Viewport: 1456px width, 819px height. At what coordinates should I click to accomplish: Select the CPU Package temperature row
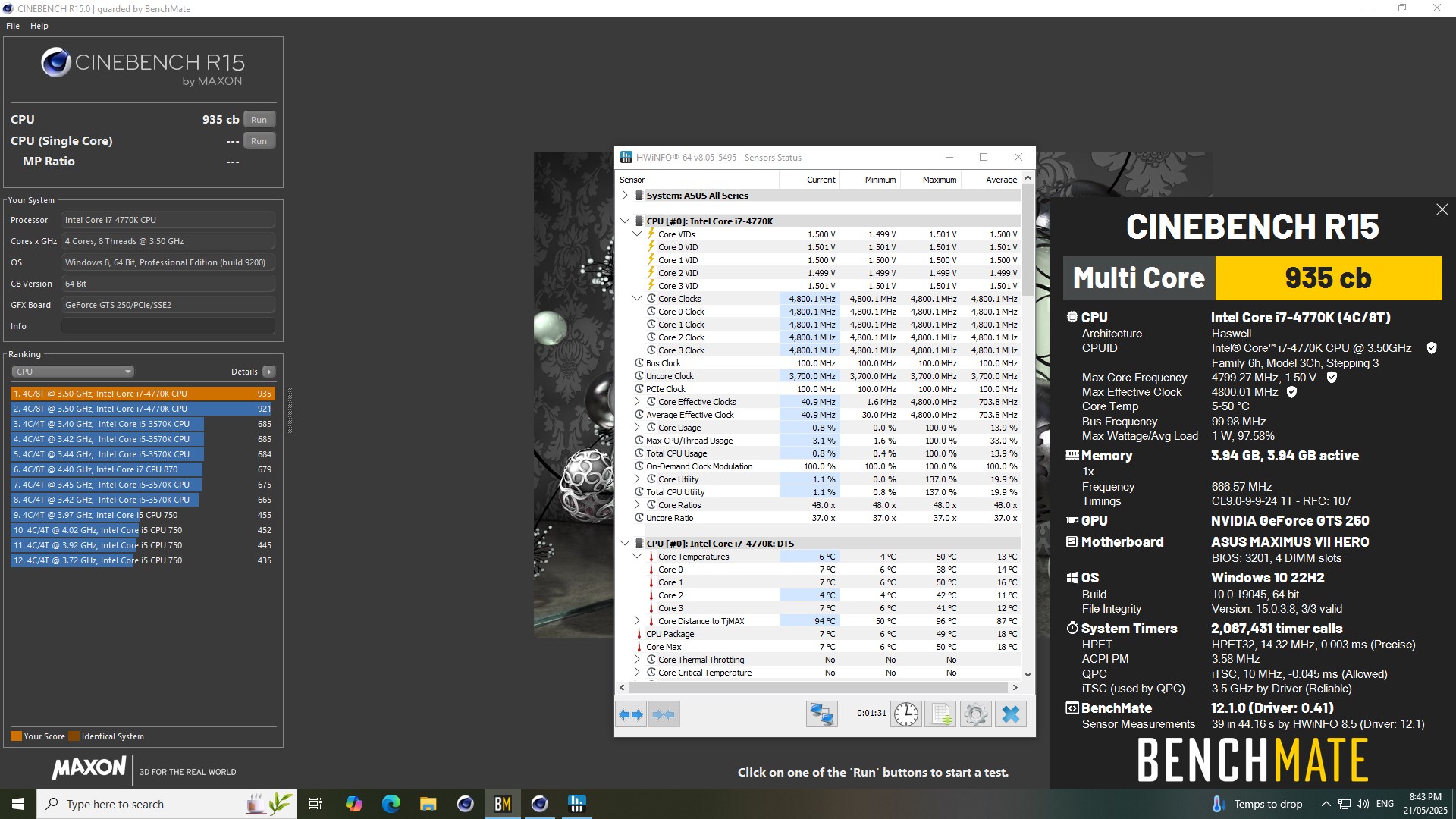pyautogui.click(x=818, y=634)
